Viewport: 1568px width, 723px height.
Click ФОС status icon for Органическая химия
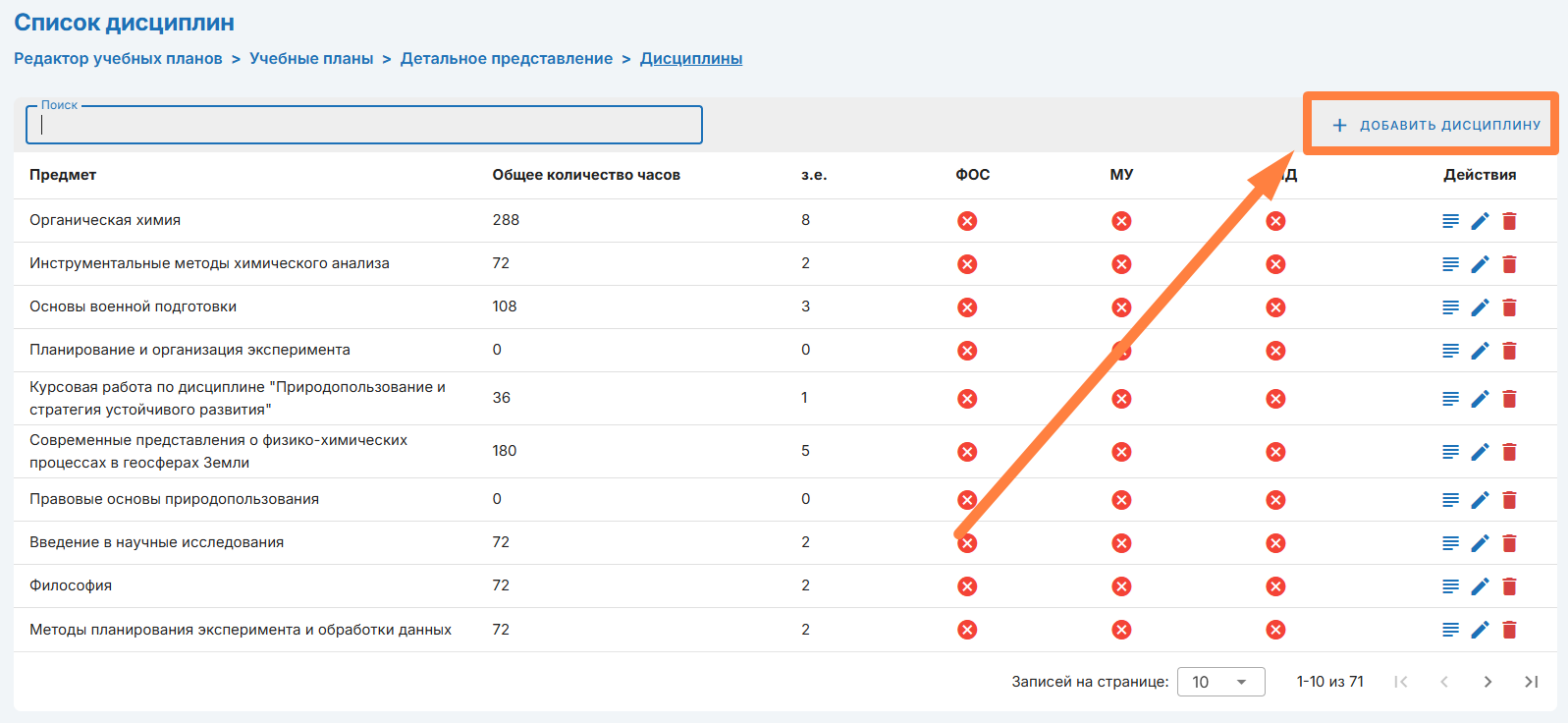pos(967,221)
